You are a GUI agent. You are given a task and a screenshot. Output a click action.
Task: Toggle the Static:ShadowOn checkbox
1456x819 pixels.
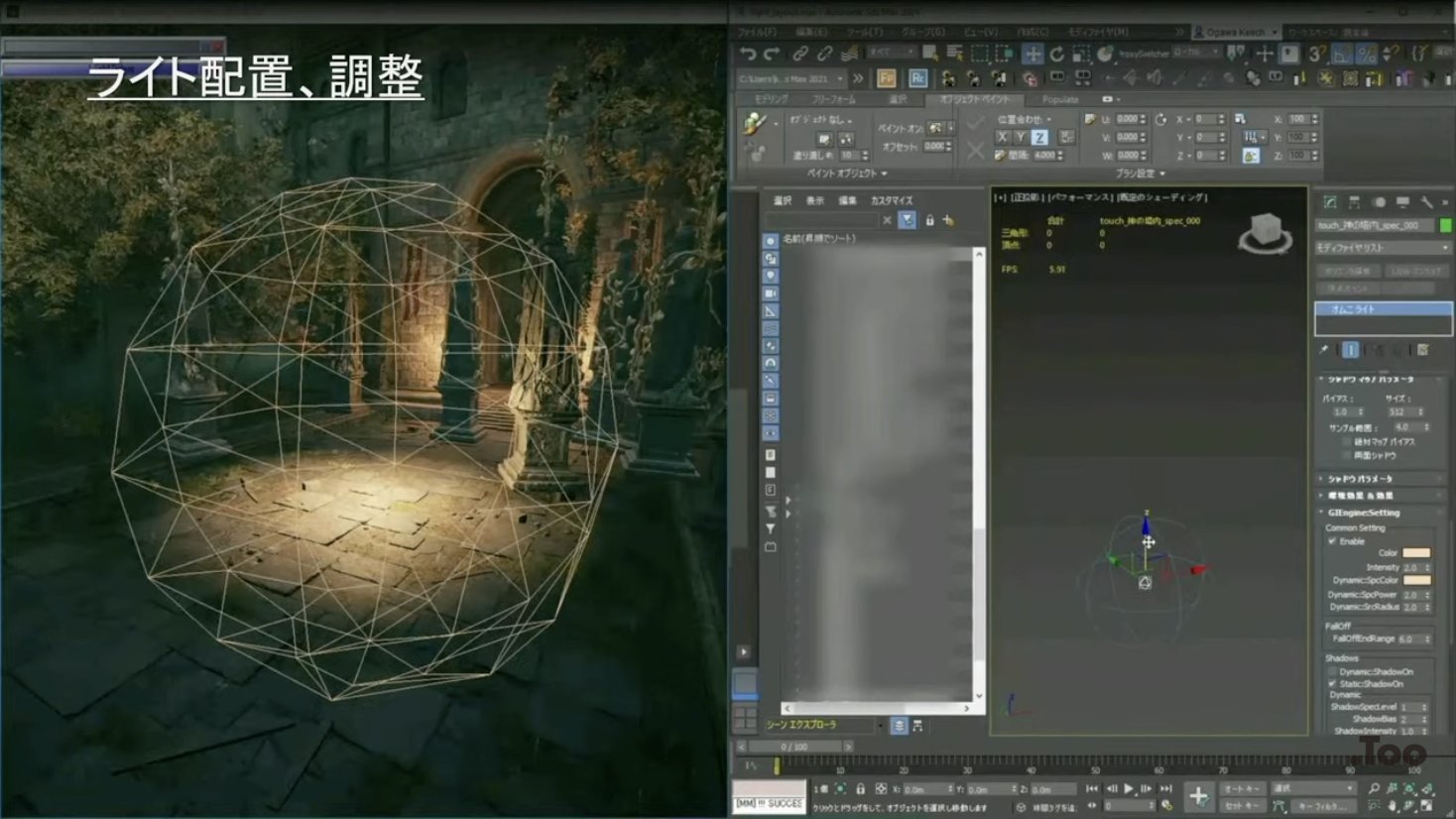1332,684
